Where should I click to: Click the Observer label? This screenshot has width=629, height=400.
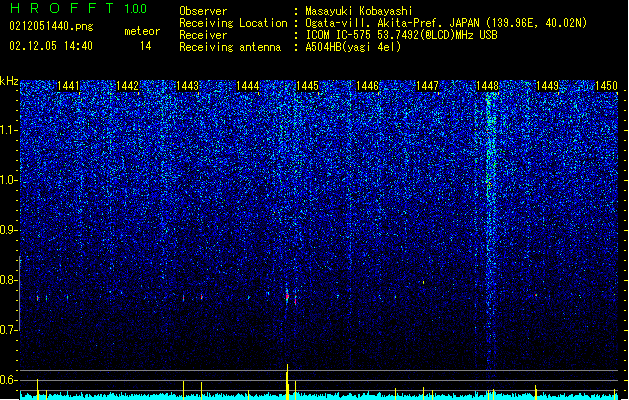coord(203,11)
